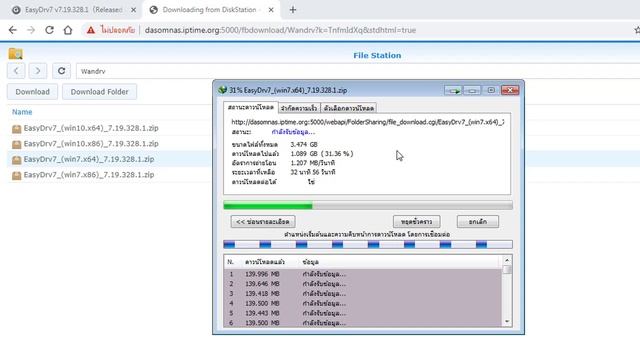This screenshot has height=360, width=640.
Task: Sort files by the Name column header
Action: click(x=22, y=112)
